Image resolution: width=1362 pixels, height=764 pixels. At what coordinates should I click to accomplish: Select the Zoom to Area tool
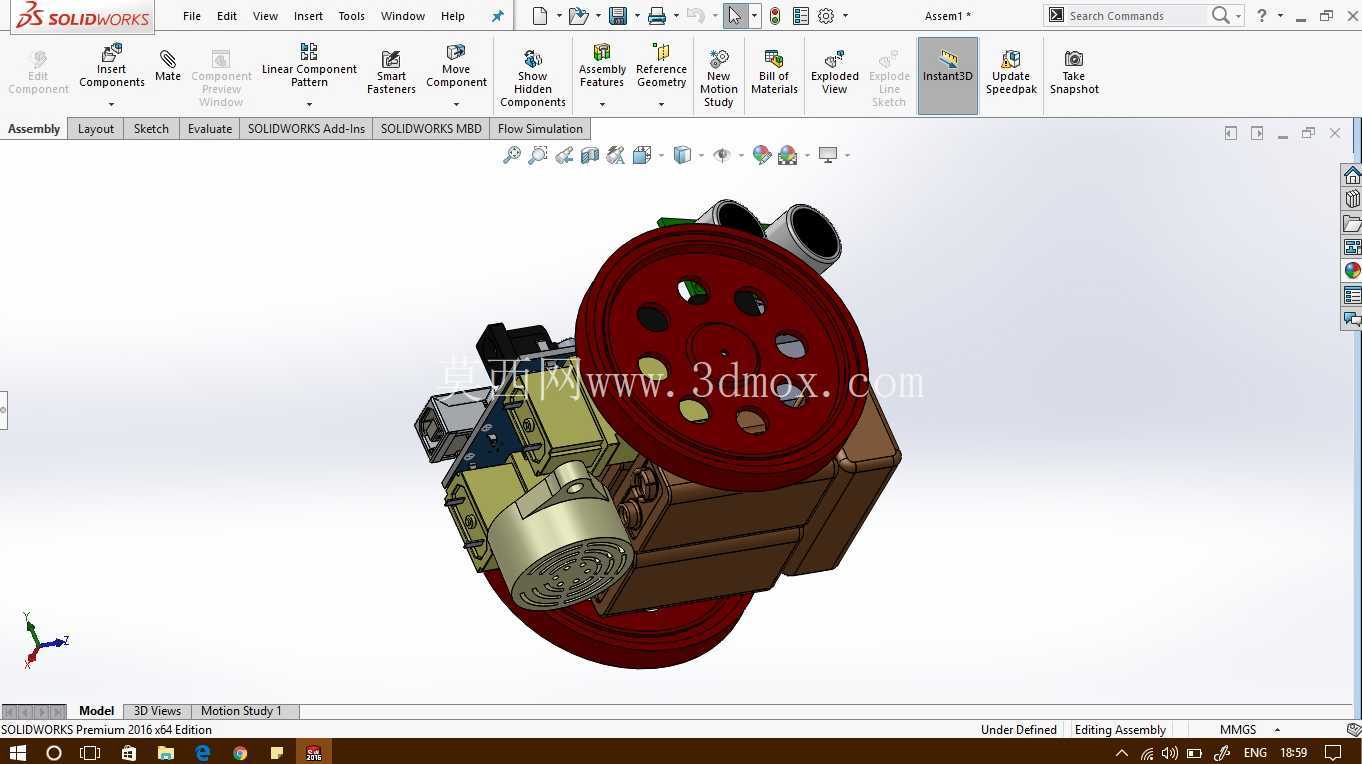[538, 155]
